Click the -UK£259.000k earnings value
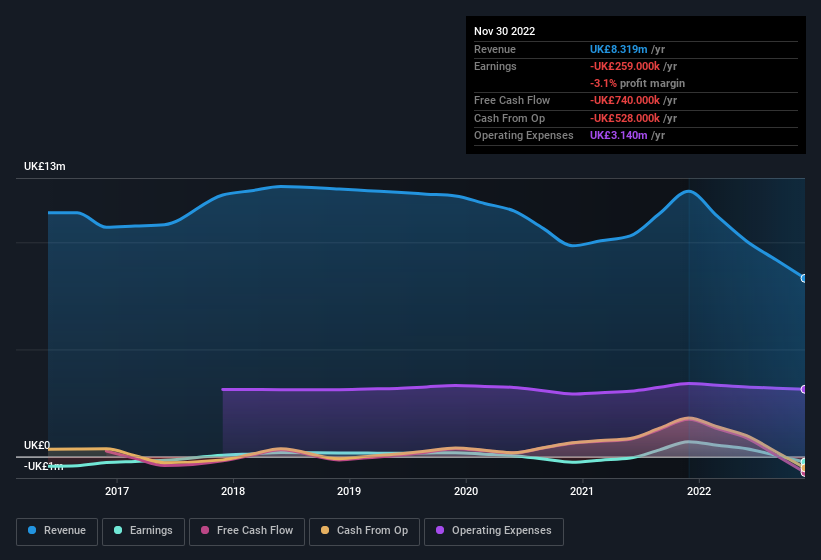Viewport: 821px width, 560px height. tap(625, 66)
